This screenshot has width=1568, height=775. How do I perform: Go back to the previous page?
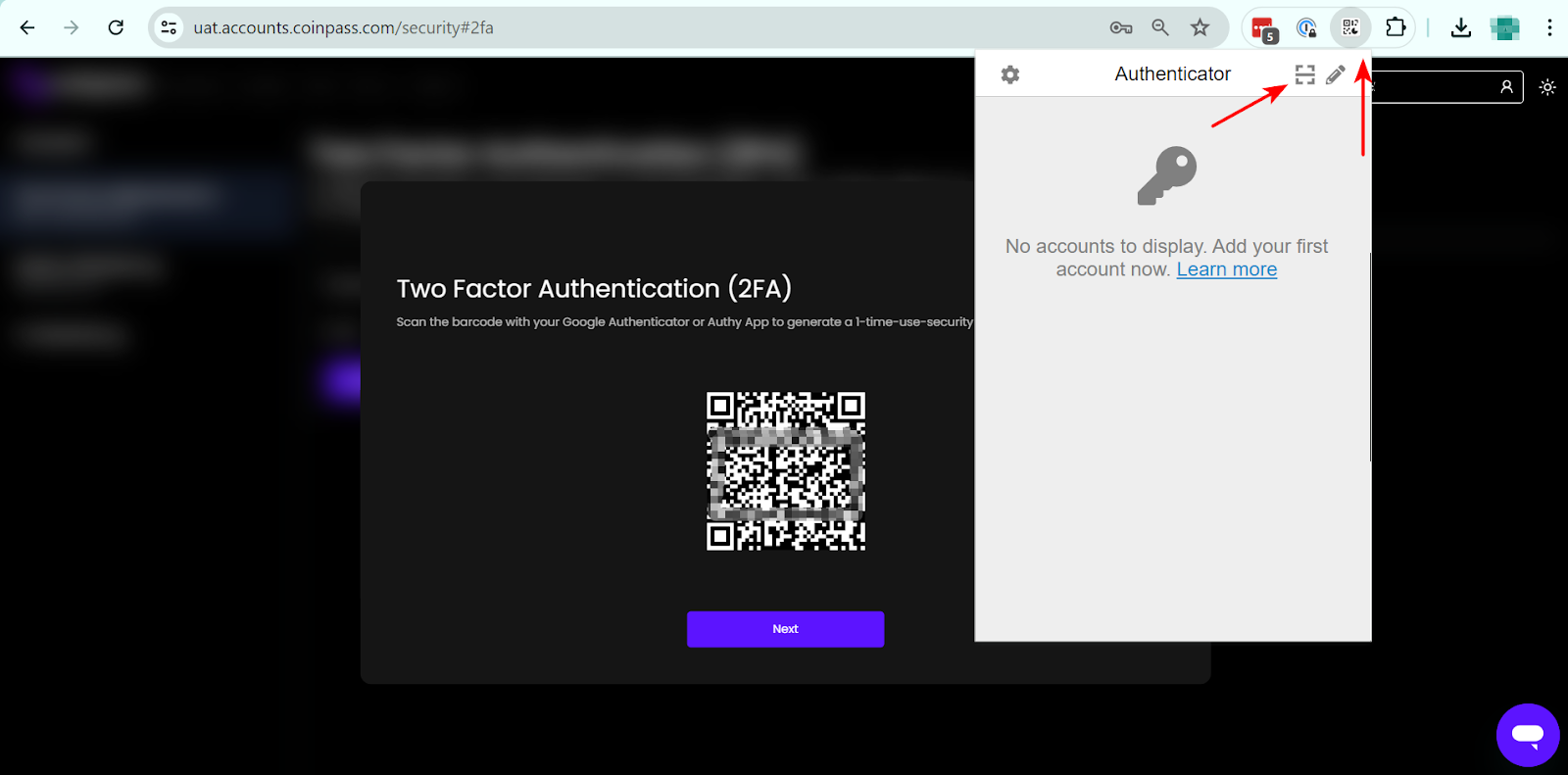(27, 27)
